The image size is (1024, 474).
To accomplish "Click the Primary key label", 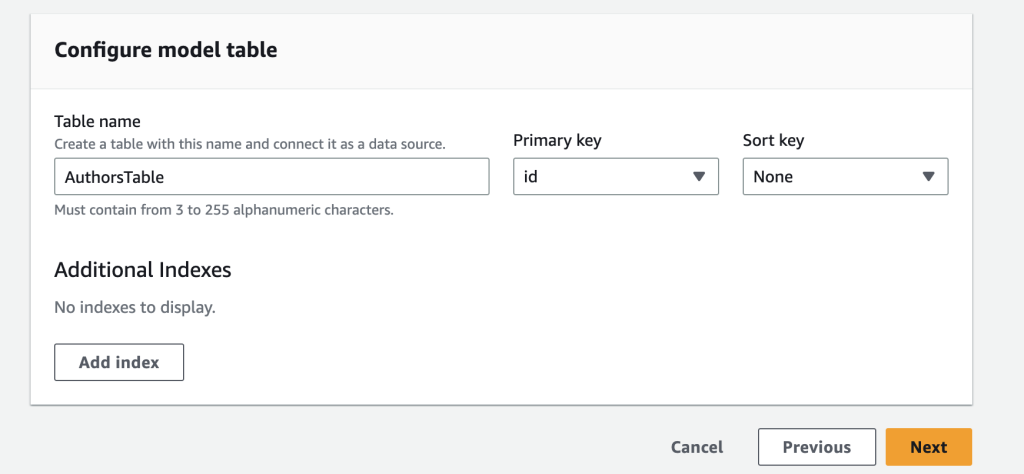I will pyautogui.click(x=557, y=140).
